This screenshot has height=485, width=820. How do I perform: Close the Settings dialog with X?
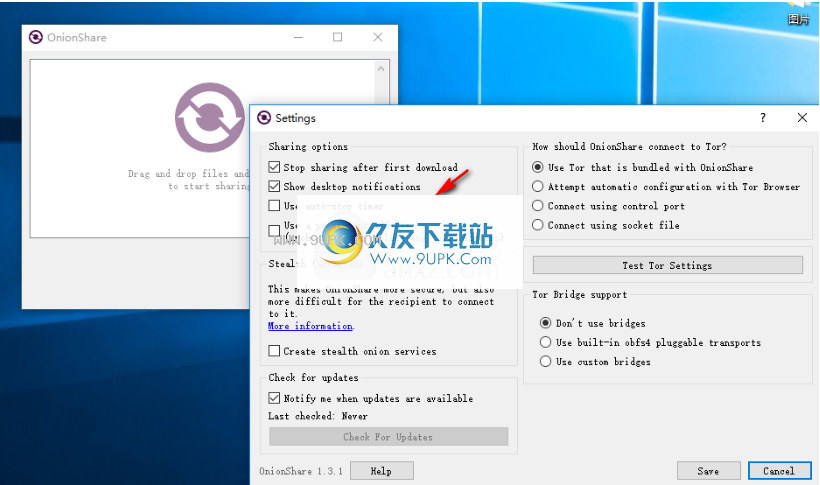802,118
